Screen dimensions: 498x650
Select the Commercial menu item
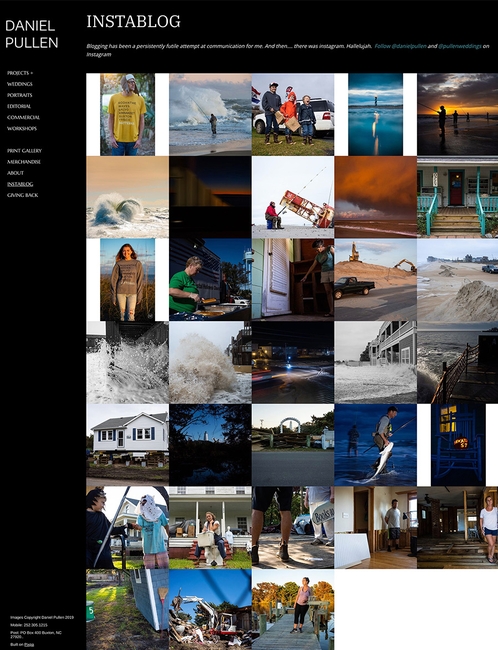24,118
